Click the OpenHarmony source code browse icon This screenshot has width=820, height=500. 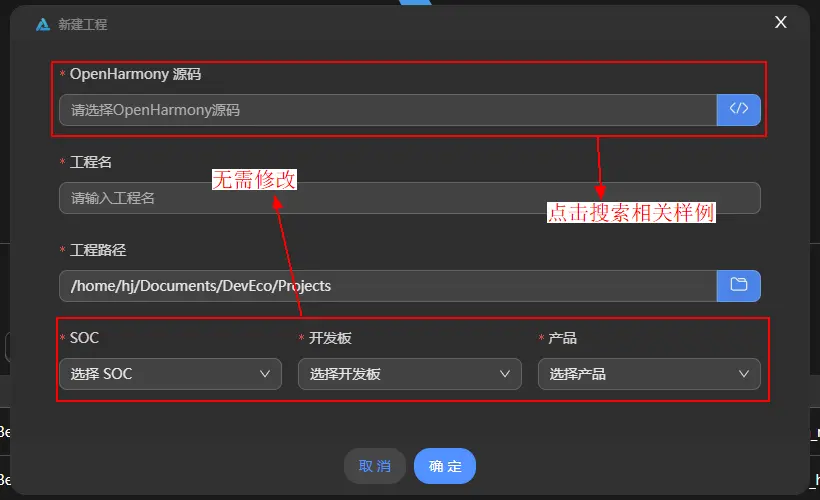738,110
